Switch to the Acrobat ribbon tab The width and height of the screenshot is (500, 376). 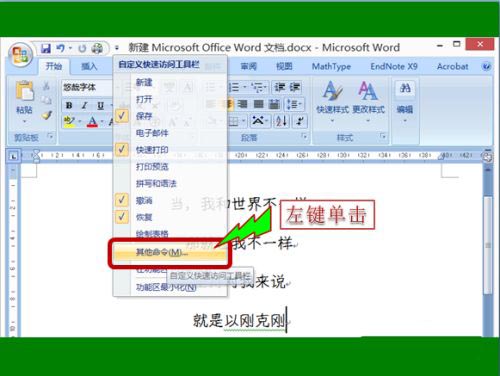(452, 67)
